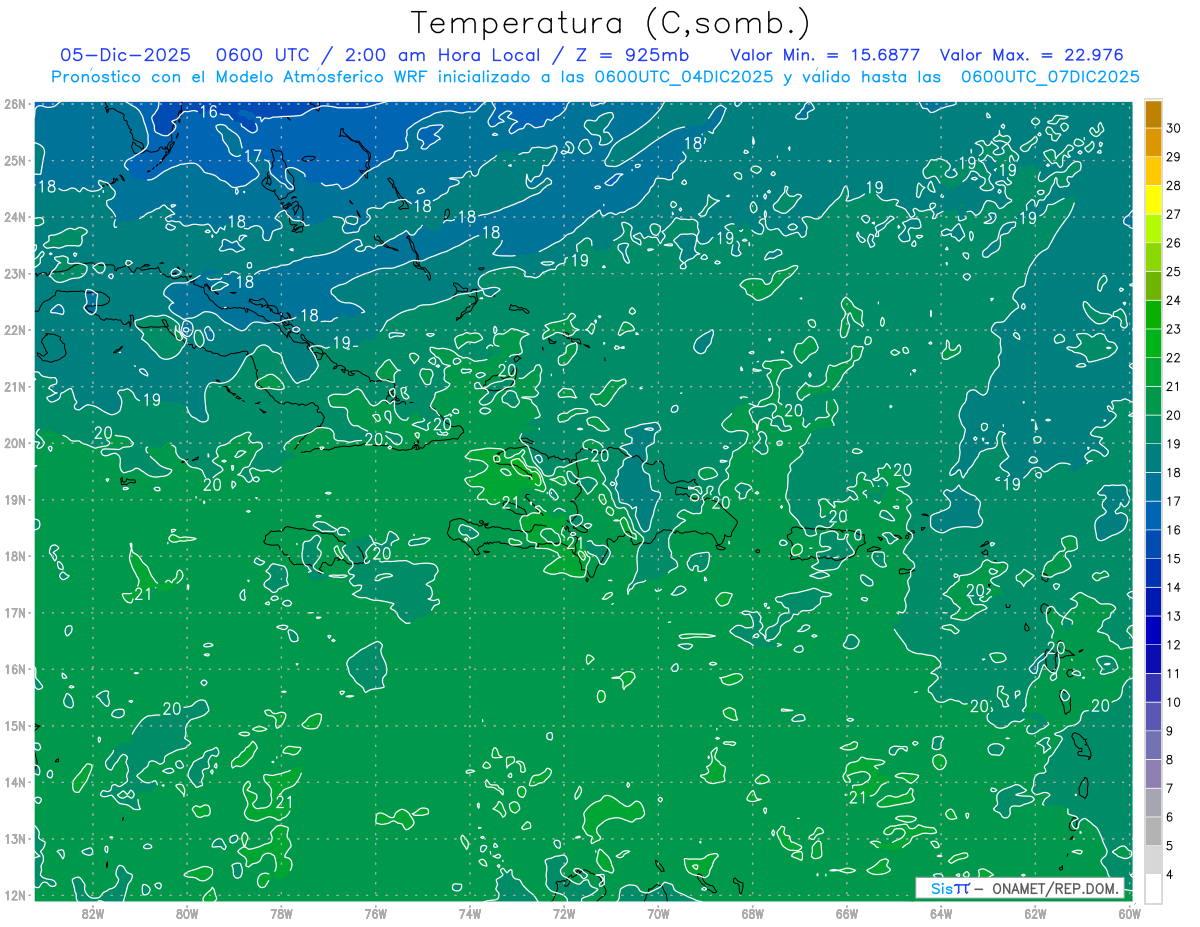Click the 'Sis' logo beside ONAMET

point(950,888)
